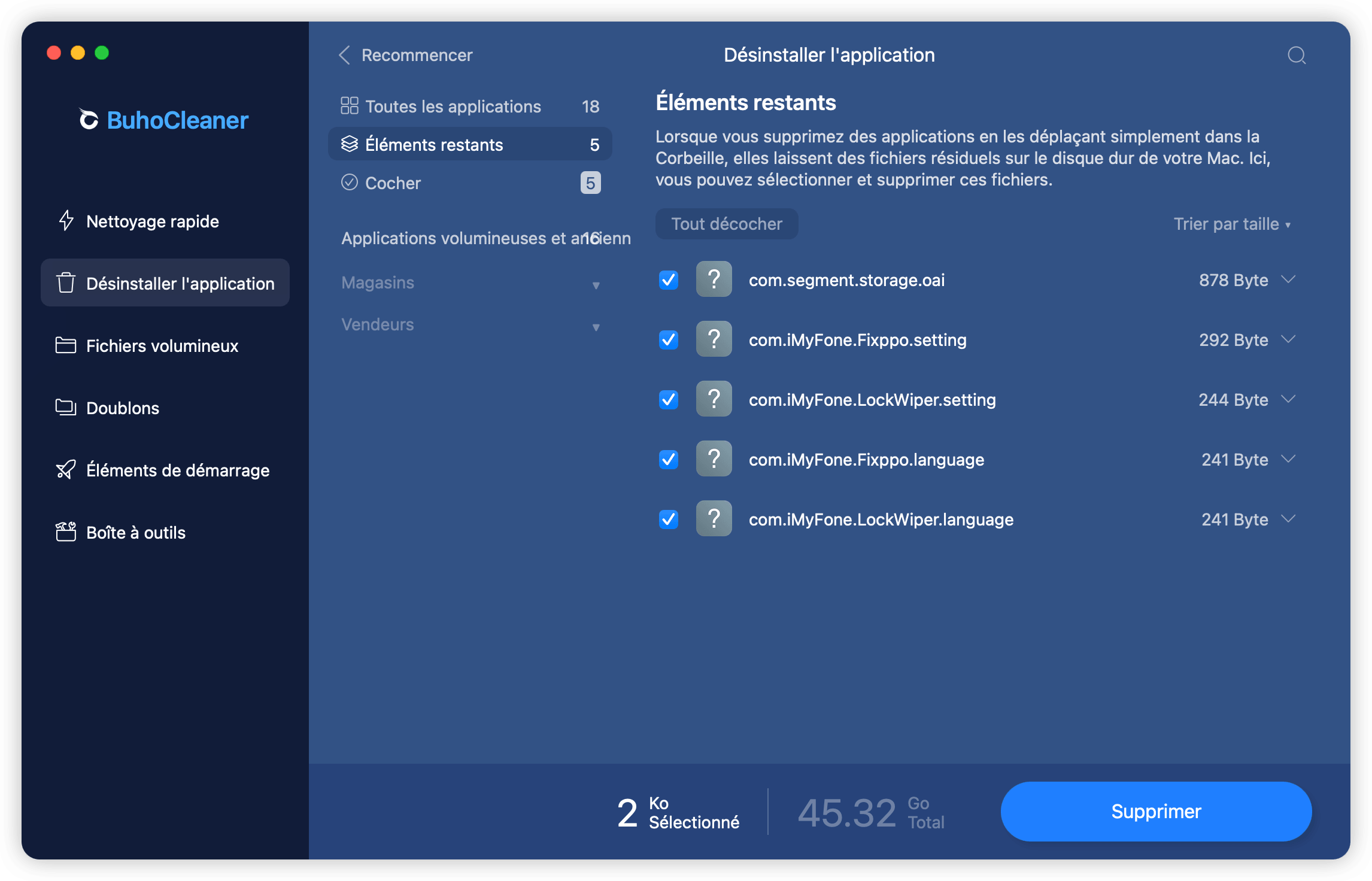Click the com.iMyFone.Fixppo.setting file name
The width and height of the screenshot is (1372, 881).
point(857,339)
